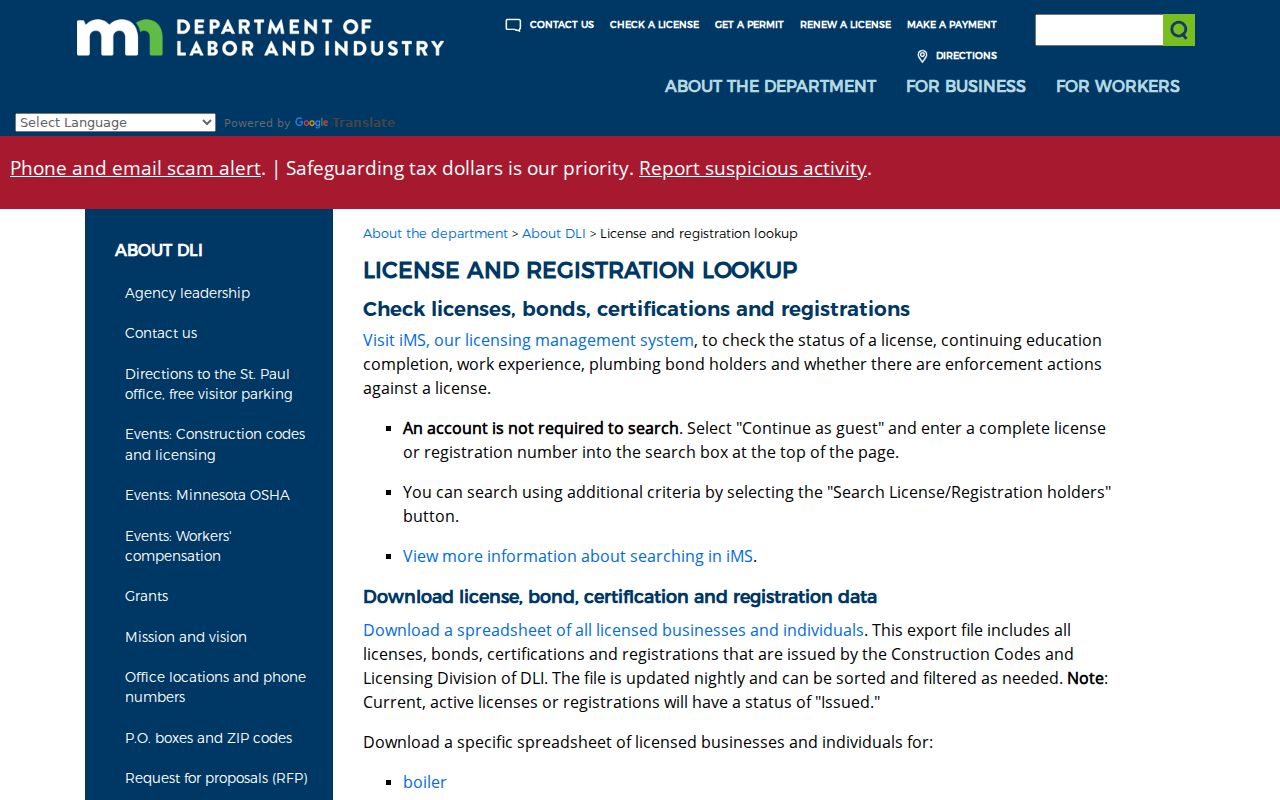Open Directions to the St. Paul office

(x=209, y=384)
